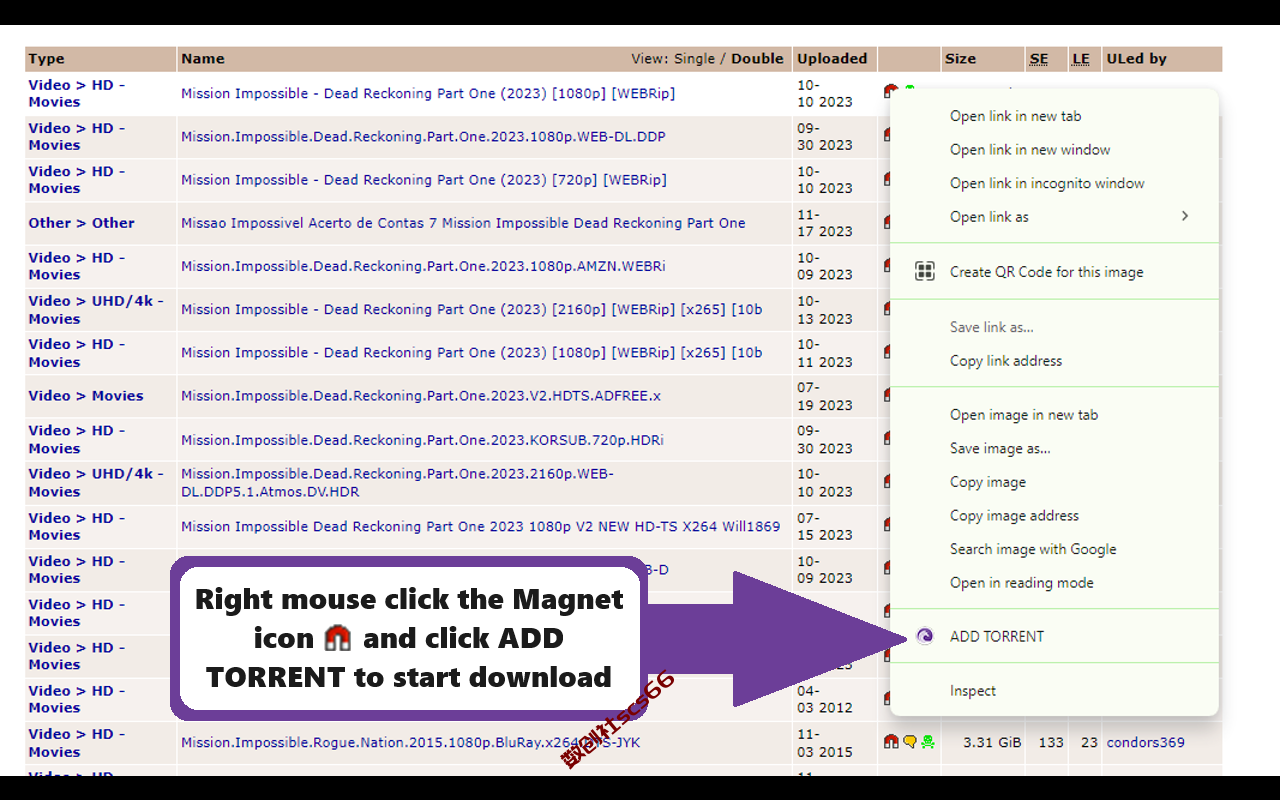Sort by the Type column header

46,59
